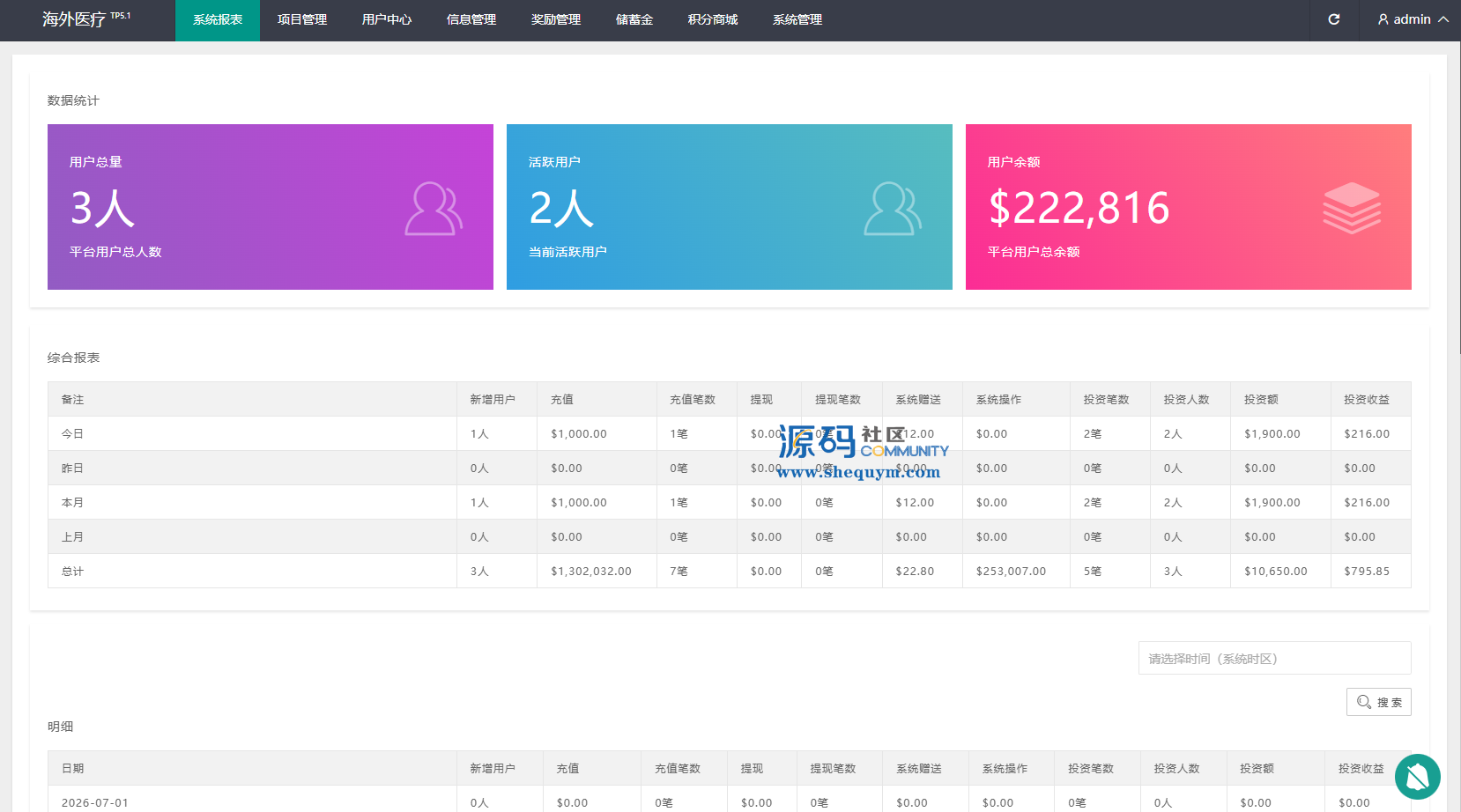
Task: Click the 上月 row label
Action: tap(72, 537)
